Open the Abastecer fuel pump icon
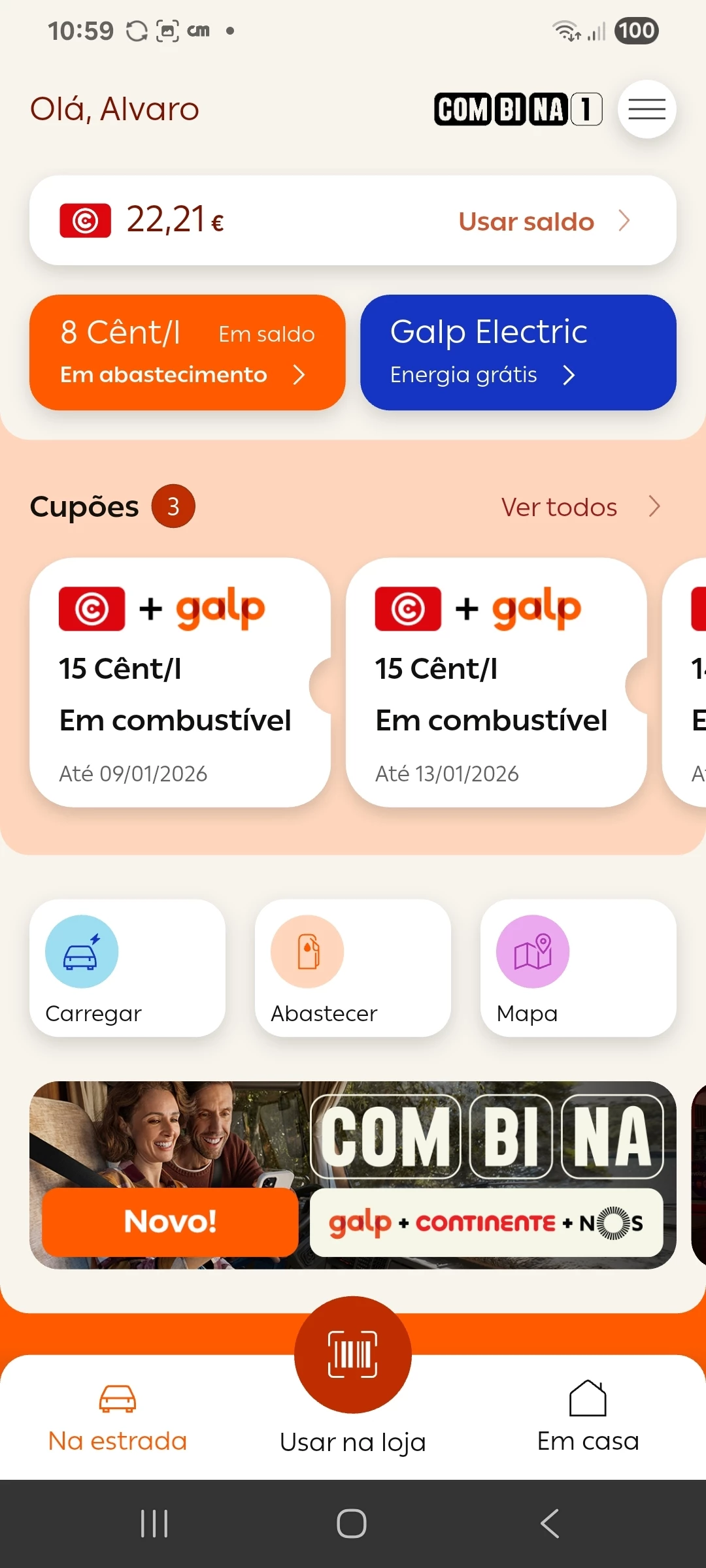Screen dimensions: 706x1568 [307, 951]
